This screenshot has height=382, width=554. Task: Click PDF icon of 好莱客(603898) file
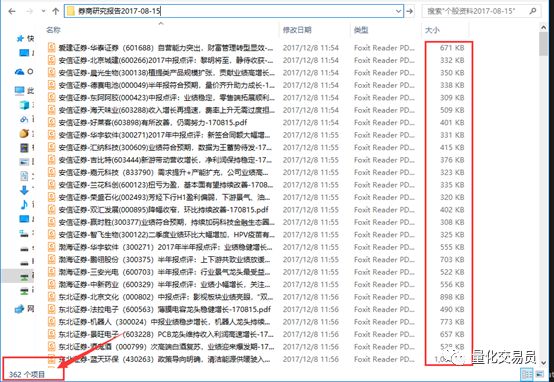point(52,123)
